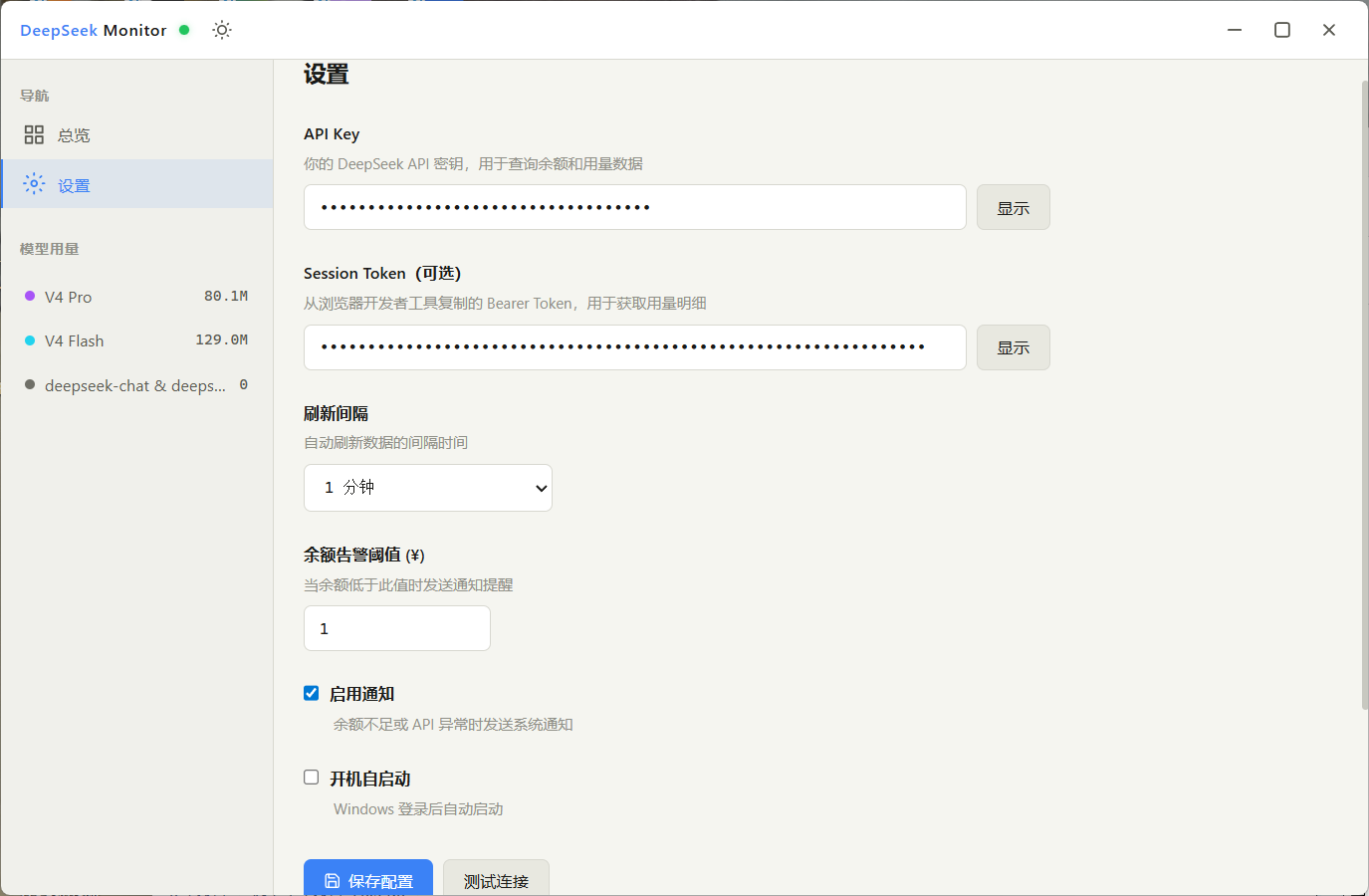
Task: Click the zero usage value for deepseek-chat
Action: point(244,384)
